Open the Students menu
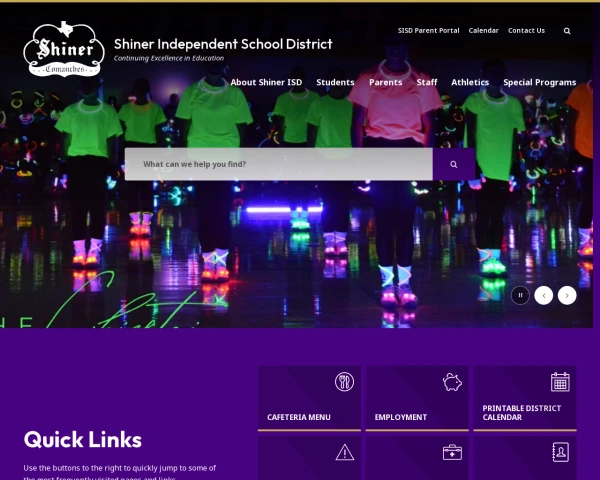Image resolution: width=600 pixels, height=480 pixels. [335, 82]
